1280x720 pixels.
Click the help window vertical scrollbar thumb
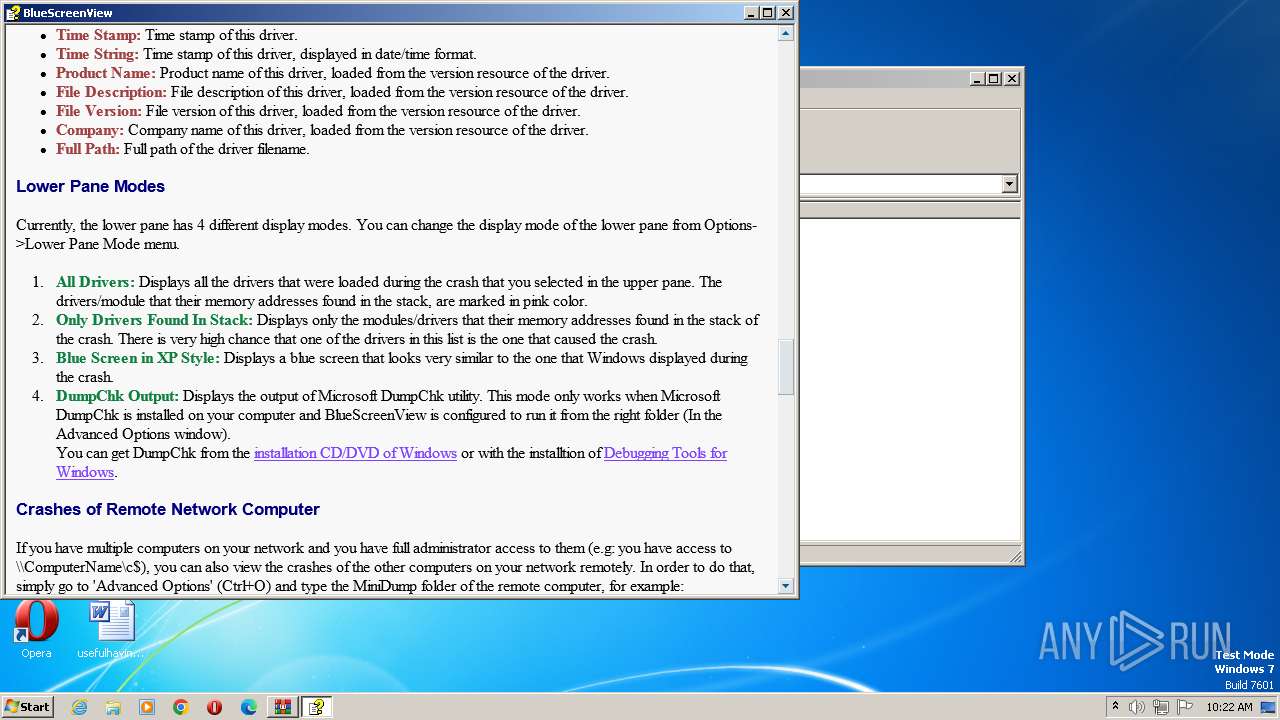[786, 367]
